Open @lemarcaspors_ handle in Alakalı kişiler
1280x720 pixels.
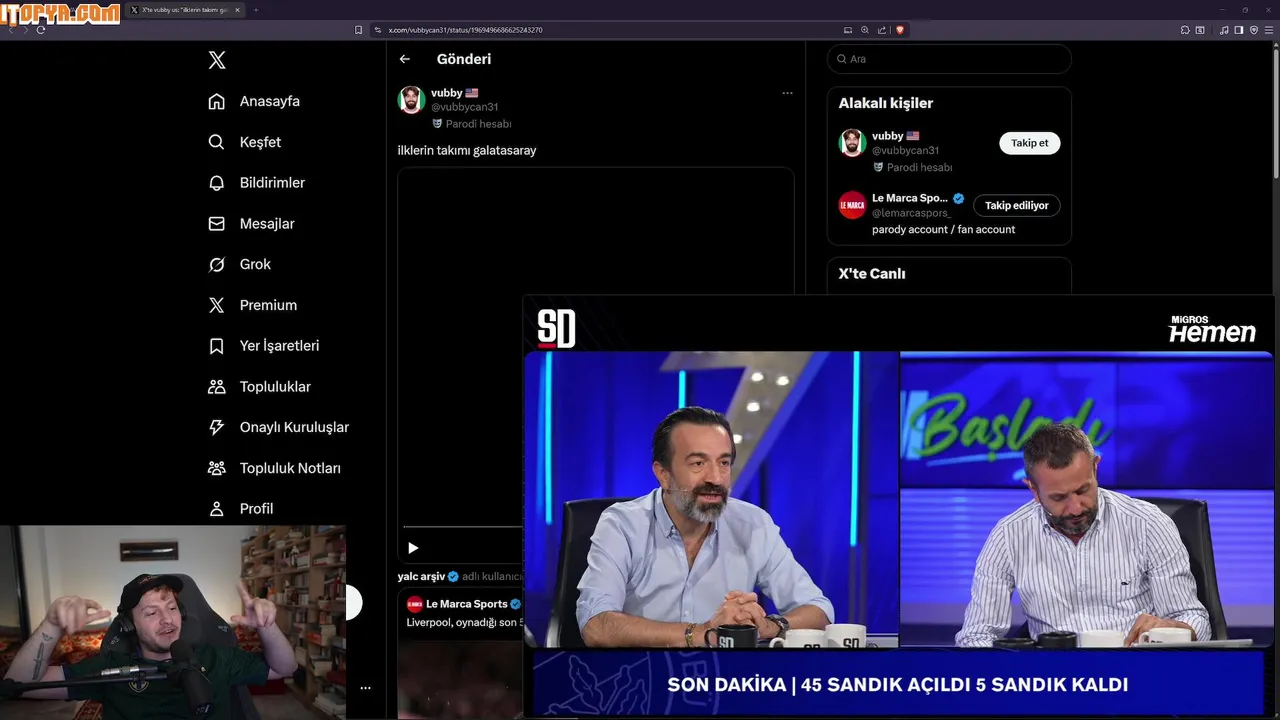(x=912, y=213)
